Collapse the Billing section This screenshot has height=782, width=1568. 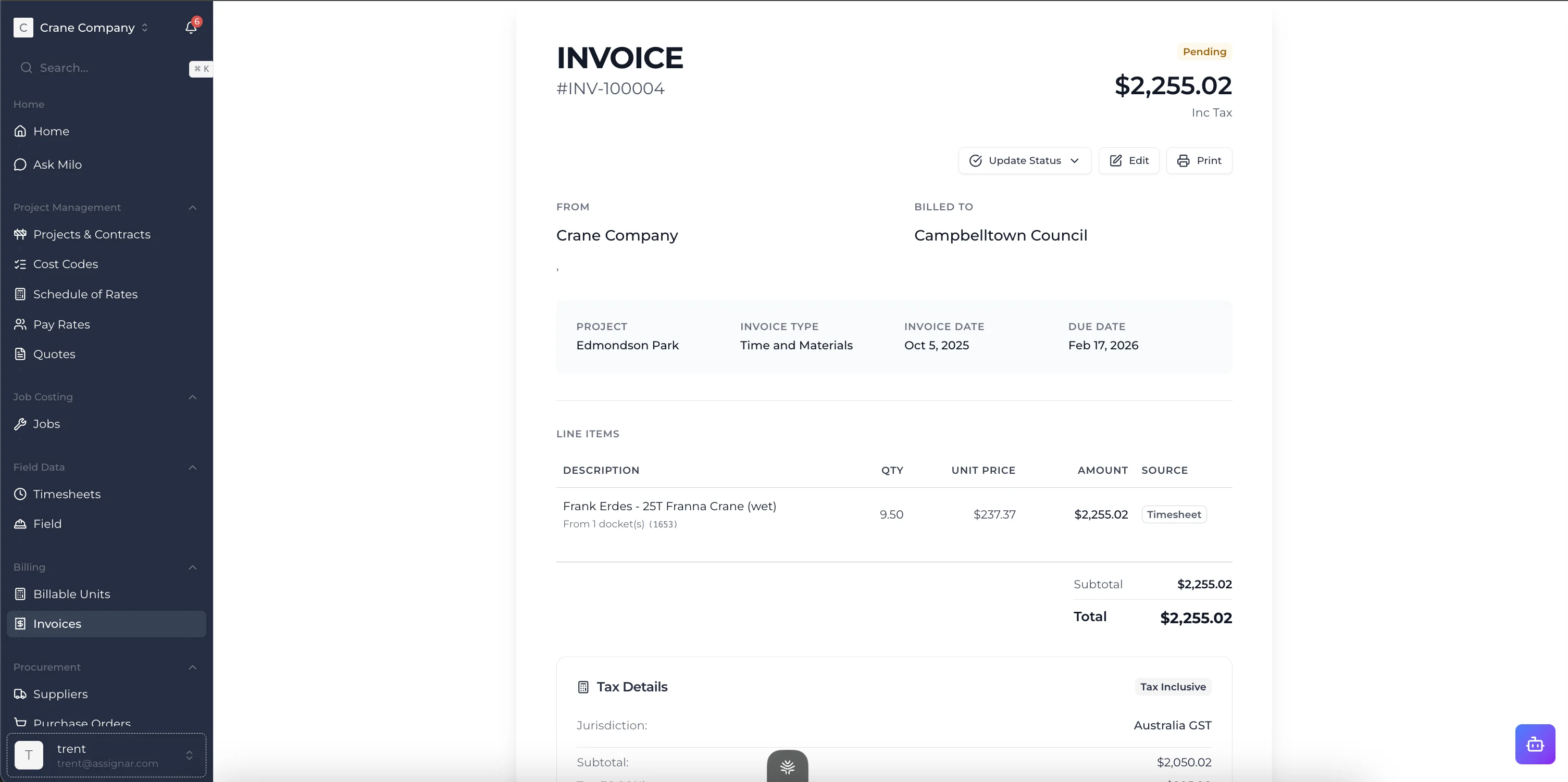(x=192, y=567)
